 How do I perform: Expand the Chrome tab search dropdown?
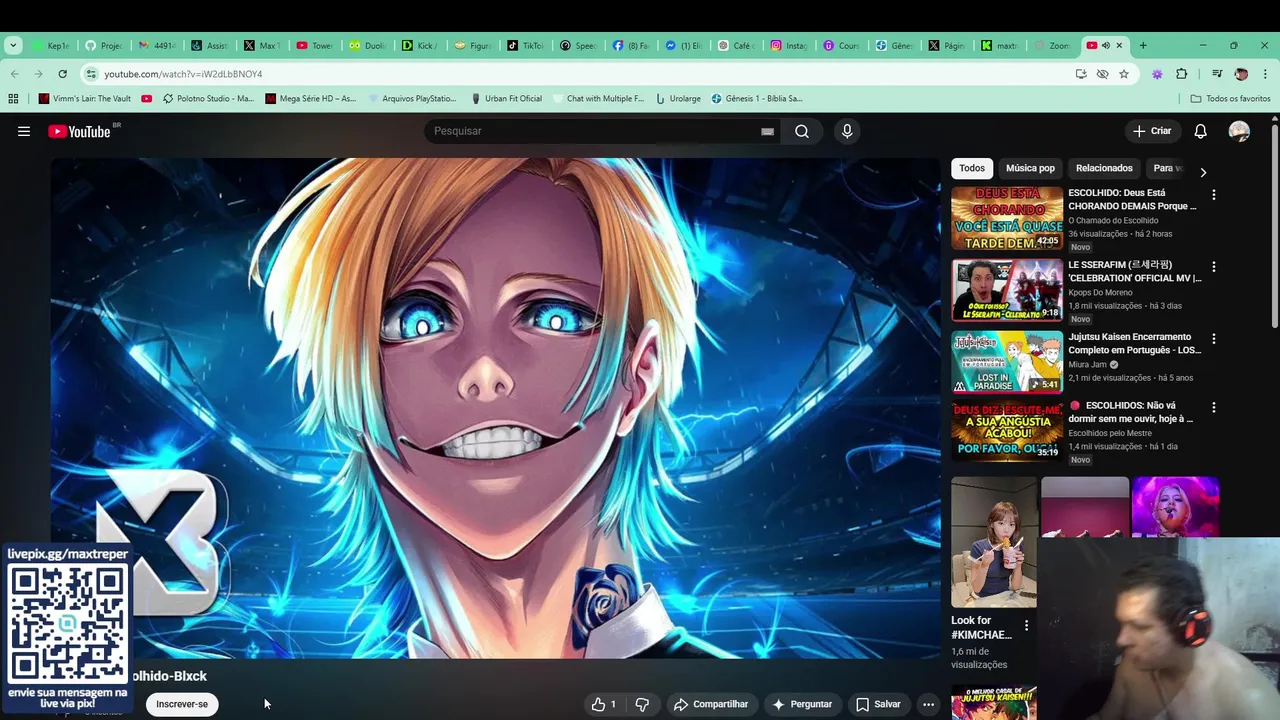point(13,45)
